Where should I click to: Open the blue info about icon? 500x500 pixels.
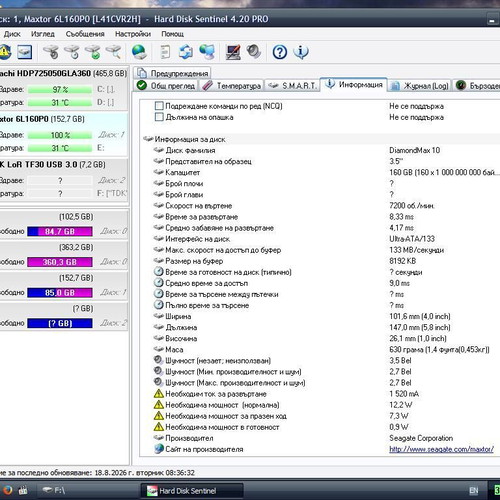coord(301,52)
